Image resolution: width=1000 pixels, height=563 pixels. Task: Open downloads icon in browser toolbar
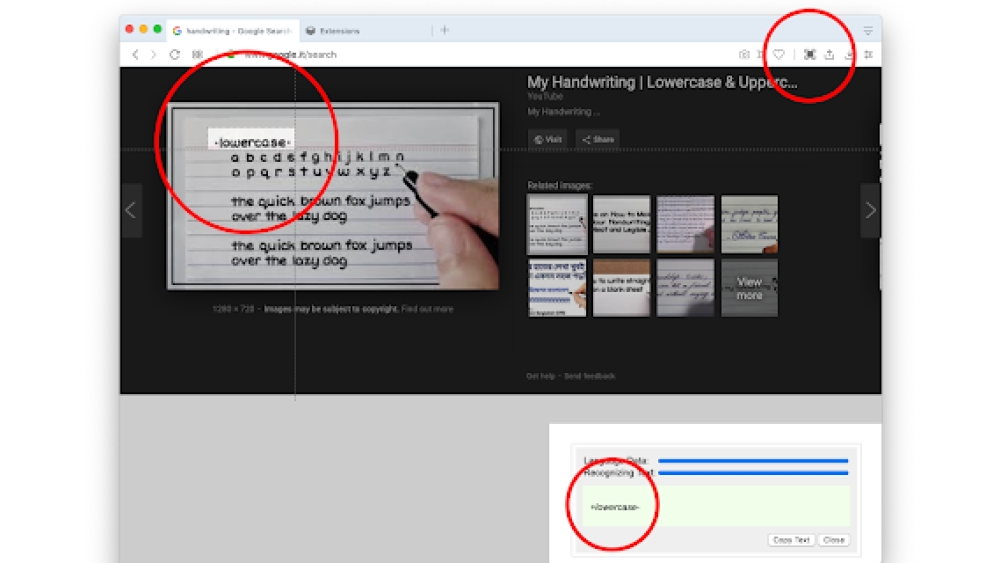849,55
